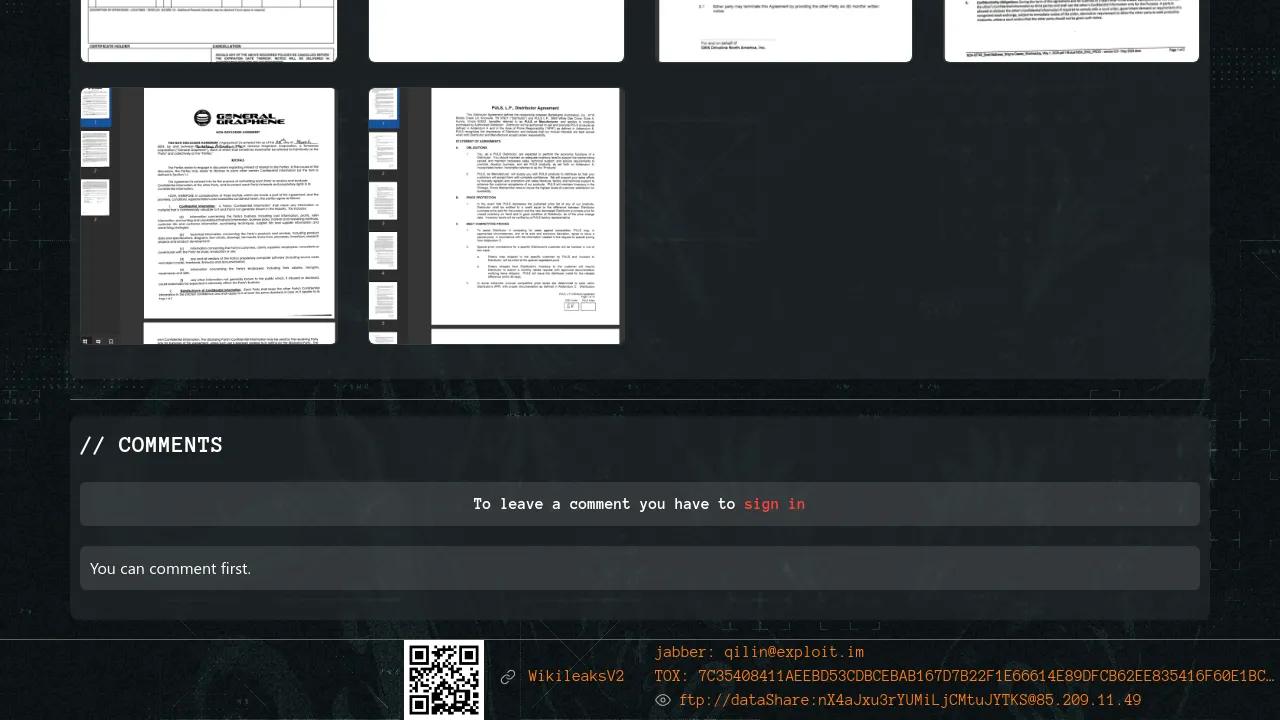1280x720 pixels.
Task: Click the highlighted page 1 preview in PULS sidebar
Action: pyautogui.click(x=383, y=106)
